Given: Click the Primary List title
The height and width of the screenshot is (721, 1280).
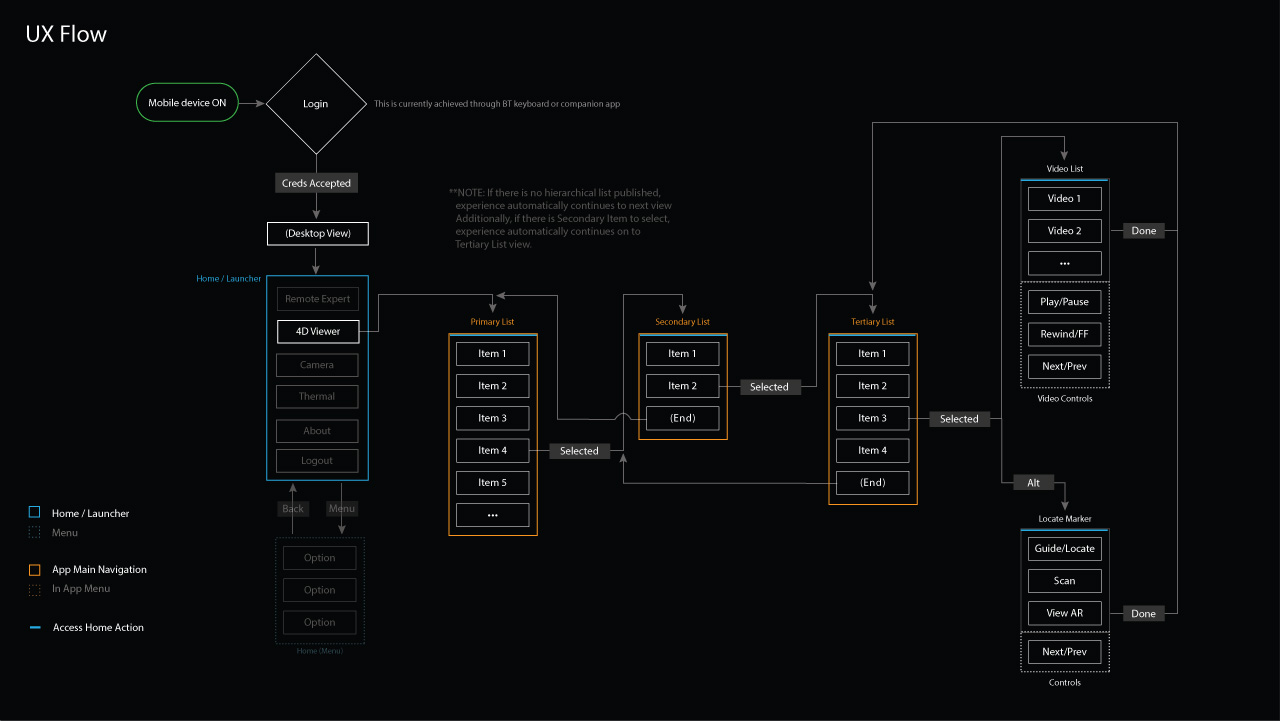Looking at the screenshot, I should click(493, 322).
